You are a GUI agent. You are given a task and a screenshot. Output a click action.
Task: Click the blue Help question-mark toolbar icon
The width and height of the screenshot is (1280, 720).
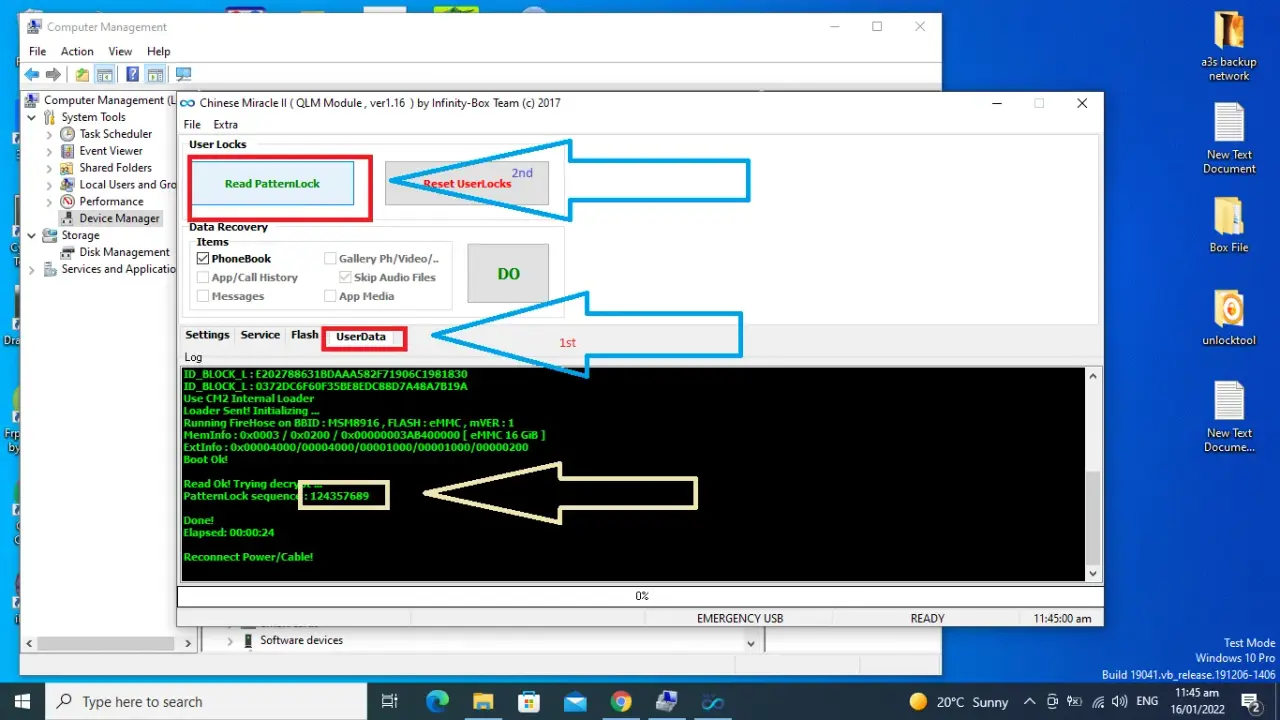[x=132, y=75]
